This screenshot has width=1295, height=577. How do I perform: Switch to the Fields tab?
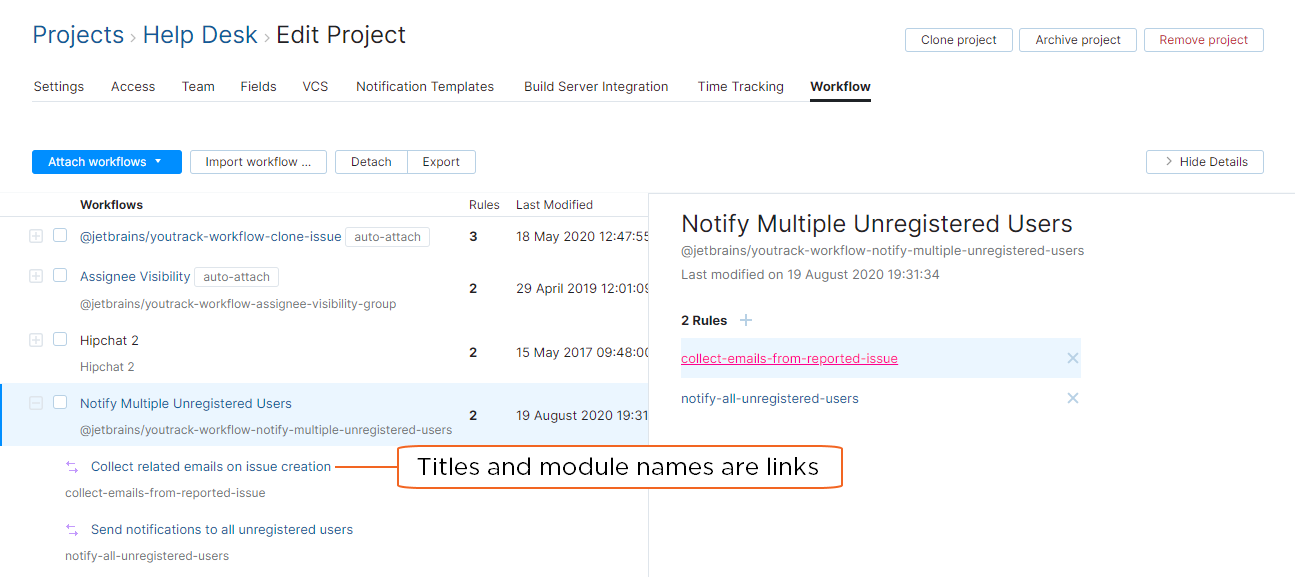click(258, 86)
